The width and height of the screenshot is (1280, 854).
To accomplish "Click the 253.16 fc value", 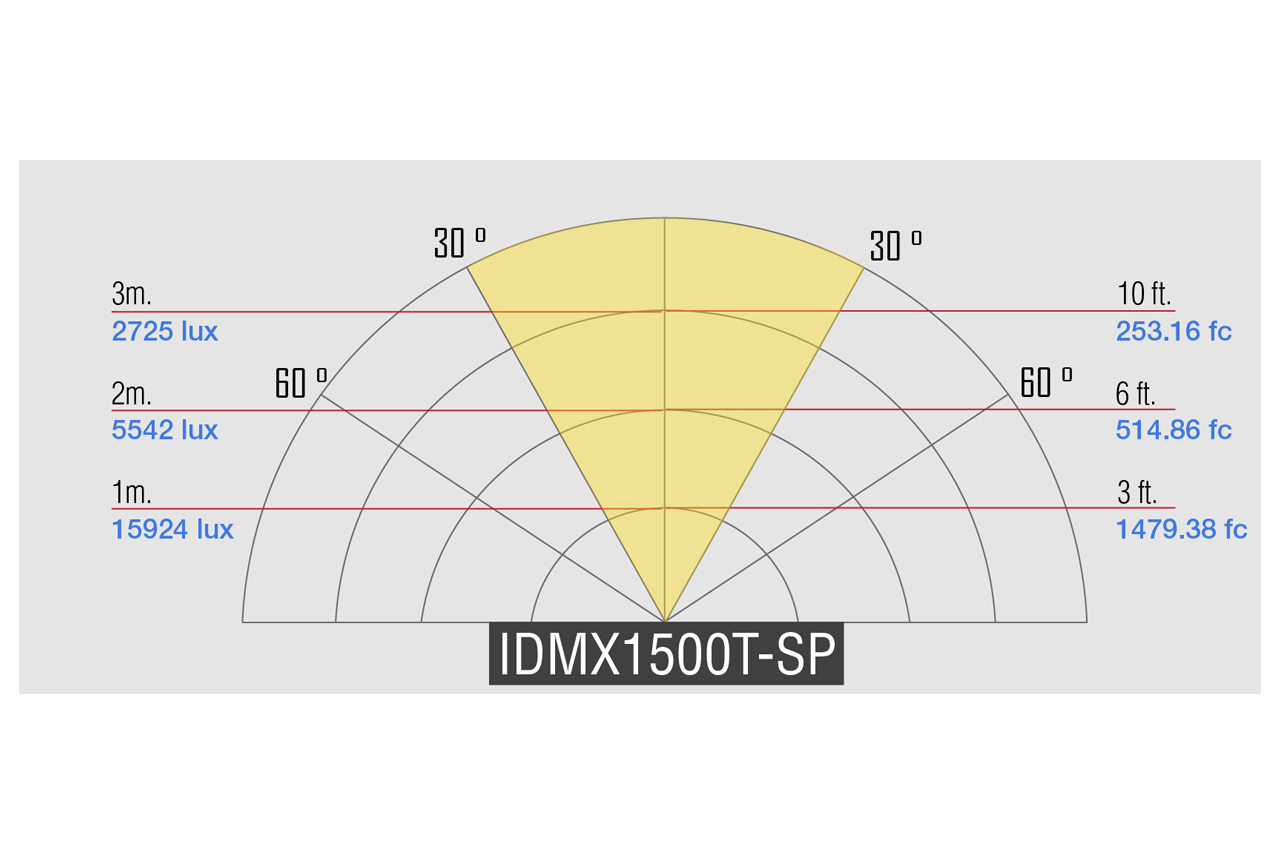I will 1174,331.
